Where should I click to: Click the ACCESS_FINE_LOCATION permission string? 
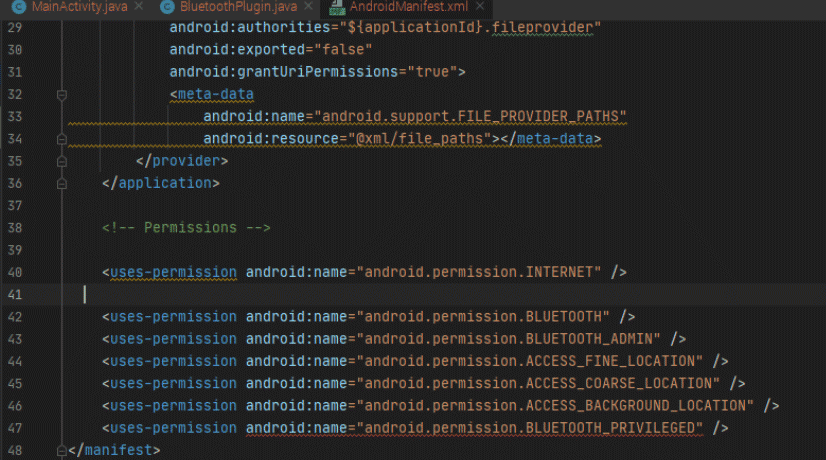pos(530,361)
